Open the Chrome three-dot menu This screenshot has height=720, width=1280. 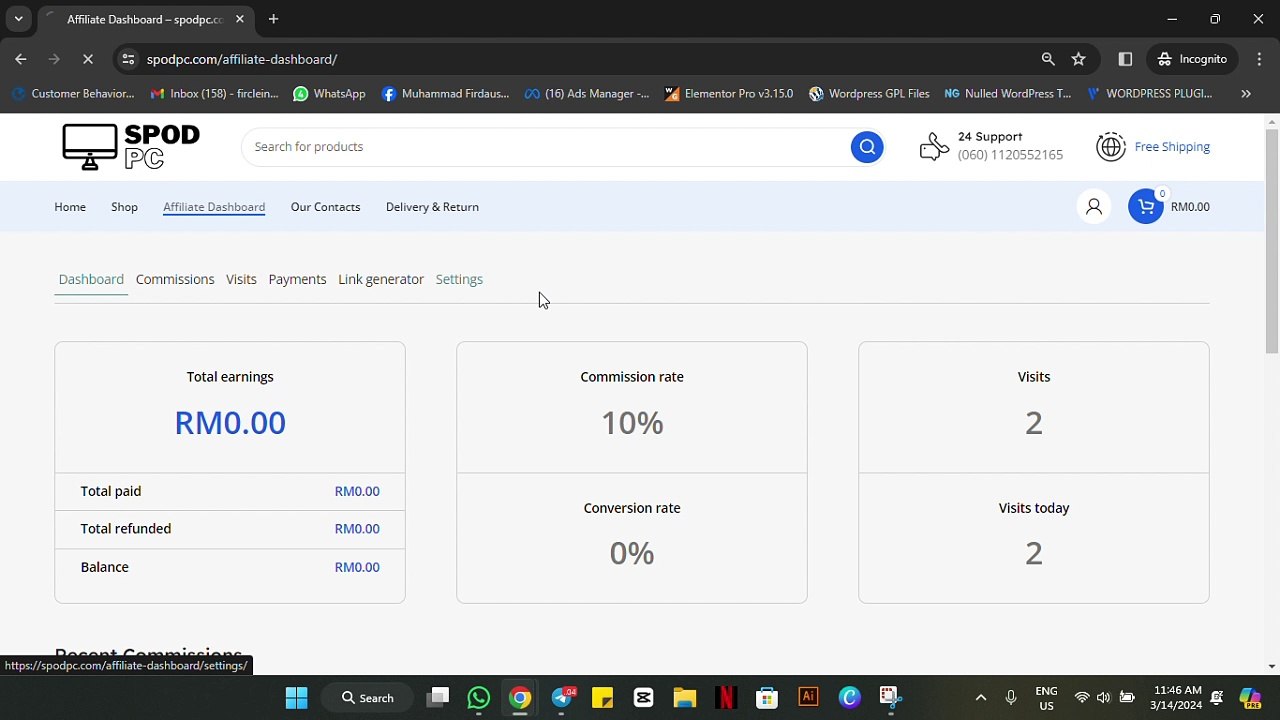(x=1259, y=59)
